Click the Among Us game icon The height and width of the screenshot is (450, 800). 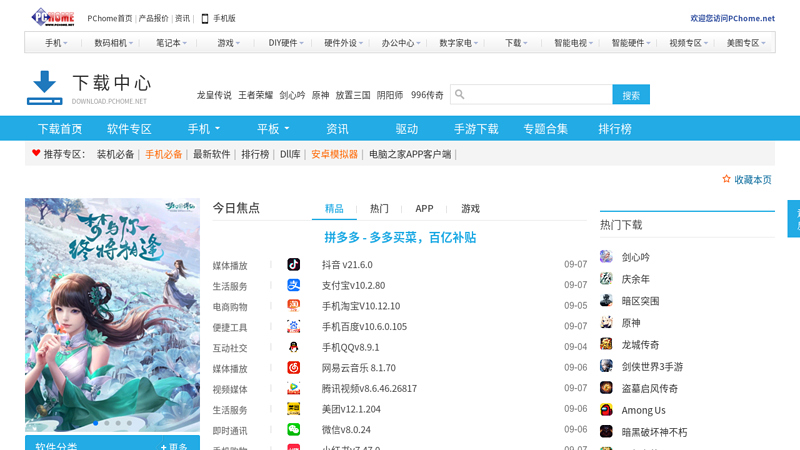pos(606,410)
